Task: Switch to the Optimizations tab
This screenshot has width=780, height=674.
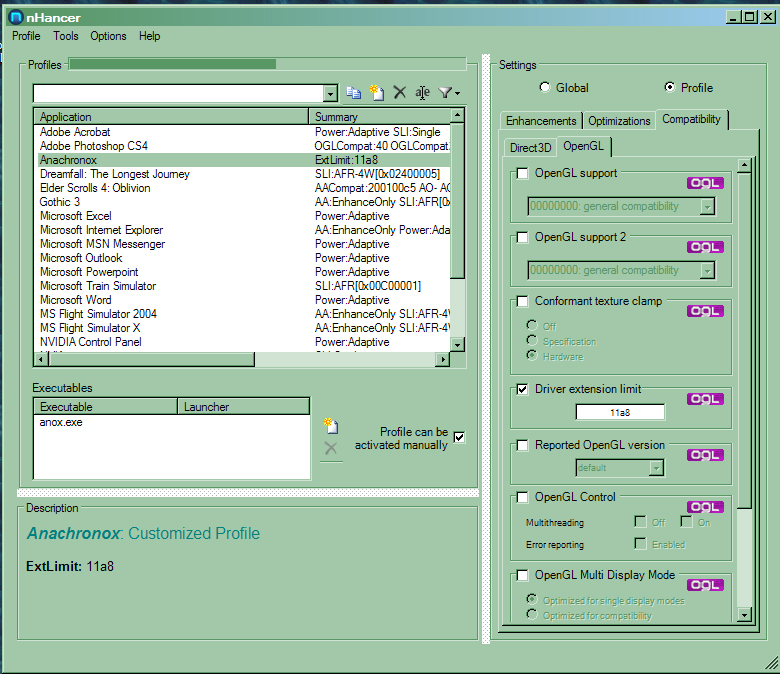Action: (619, 121)
